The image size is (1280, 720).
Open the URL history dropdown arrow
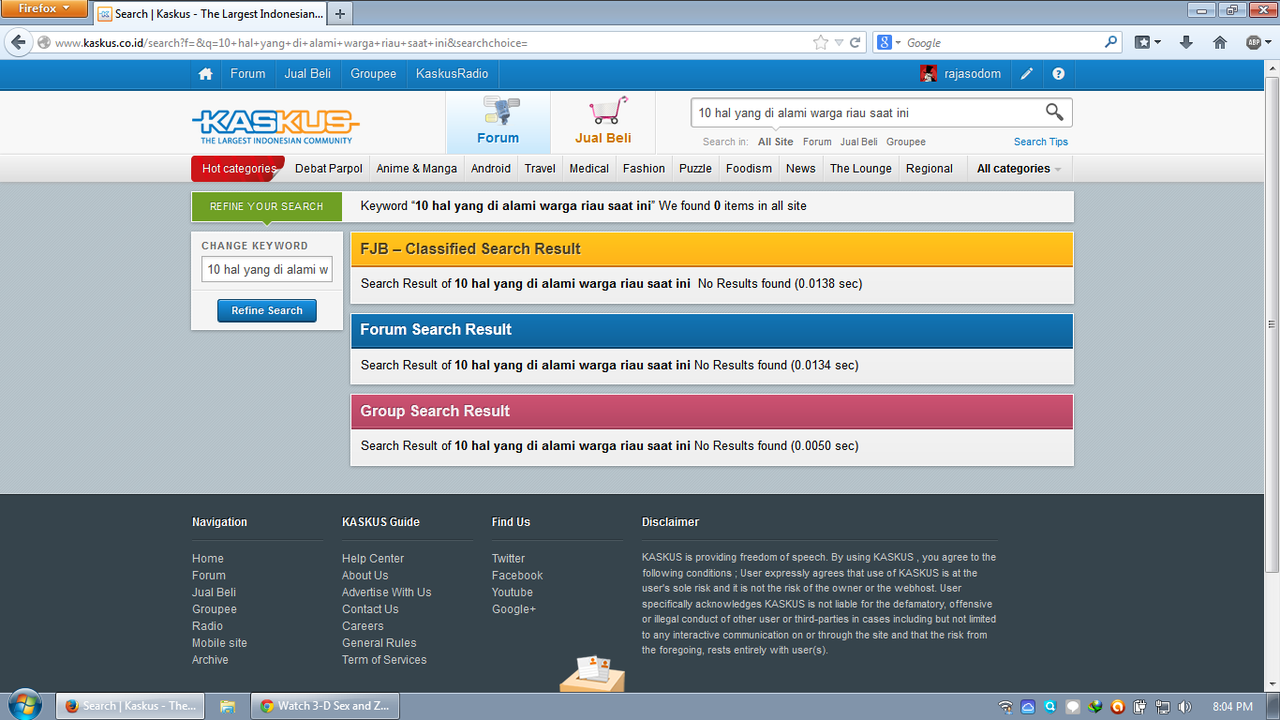(x=839, y=43)
